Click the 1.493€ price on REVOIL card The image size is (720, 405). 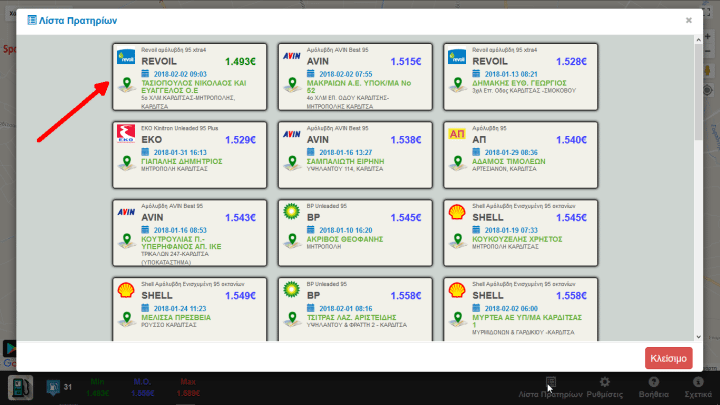click(240, 62)
